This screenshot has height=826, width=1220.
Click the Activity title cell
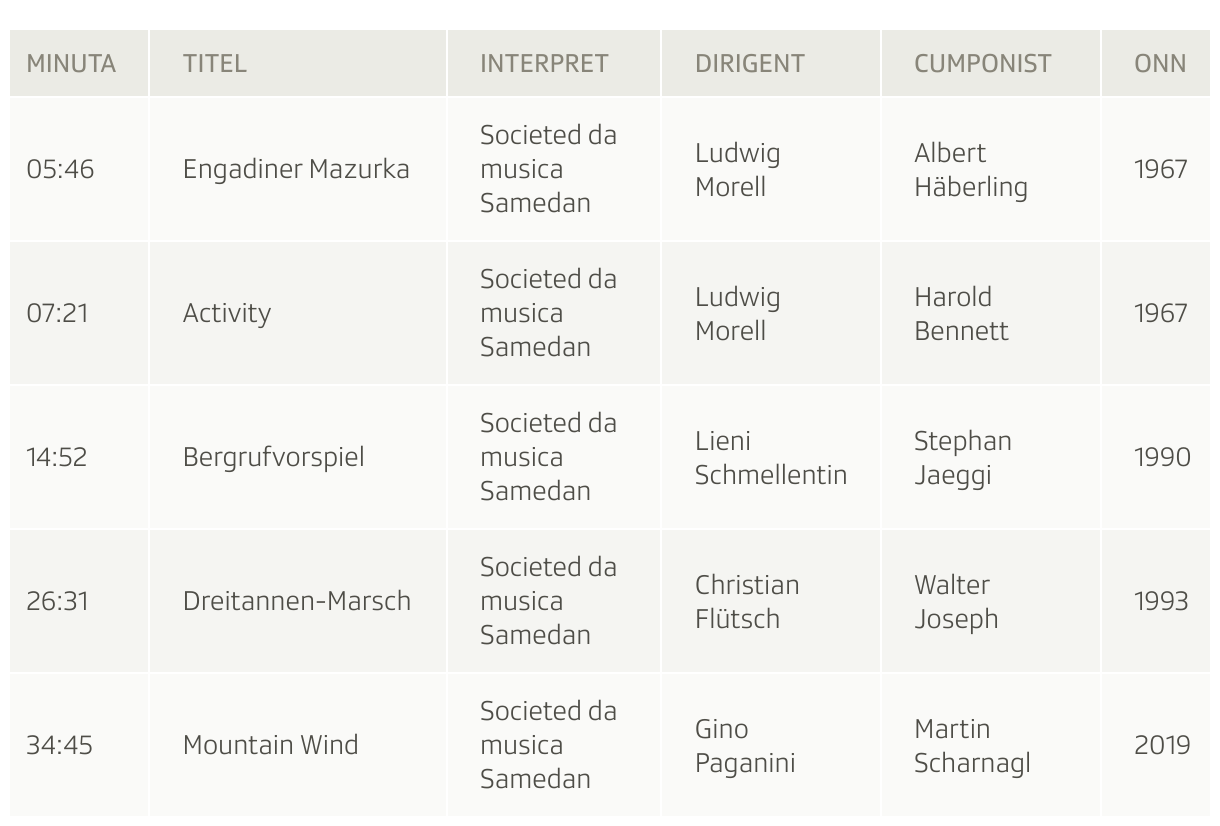(227, 313)
